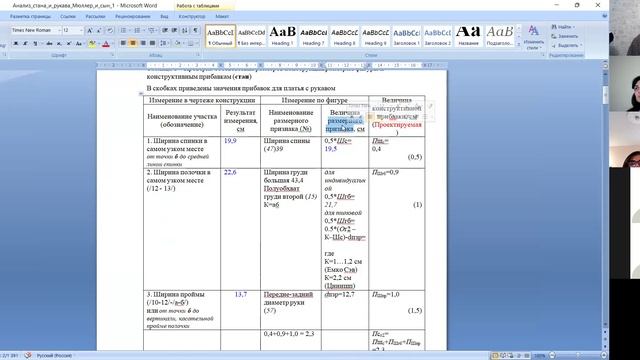Click the table move handle

point(141,94)
